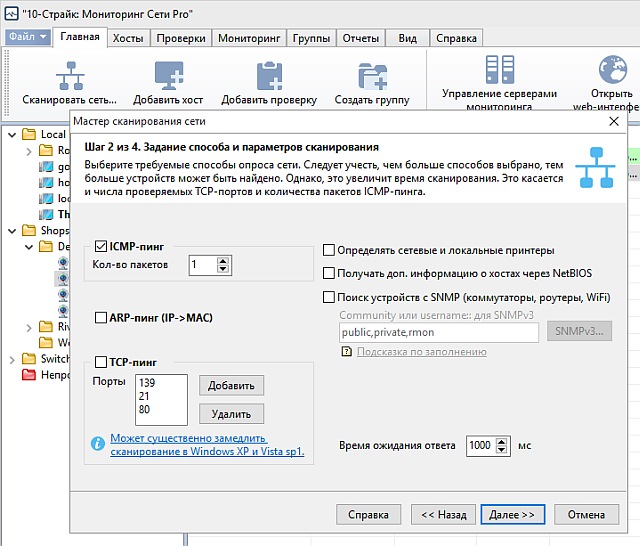640x546 pixels.
Task: Expand the Riv folder node
Action: pos(29,328)
